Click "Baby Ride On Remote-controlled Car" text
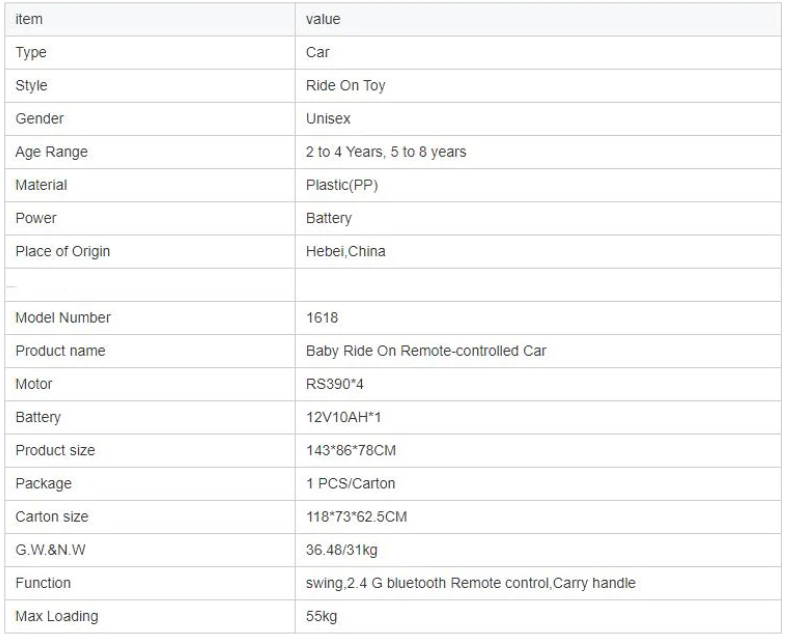Viewport: 788px width, 641px height. pyautogui.click(x=426, y=351)
